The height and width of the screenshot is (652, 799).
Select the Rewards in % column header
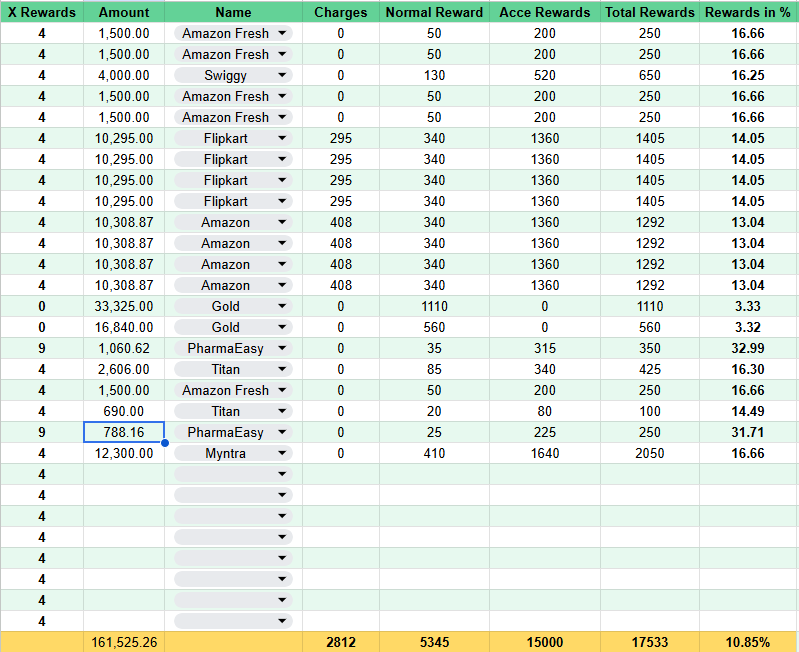(x=748, y=12)
